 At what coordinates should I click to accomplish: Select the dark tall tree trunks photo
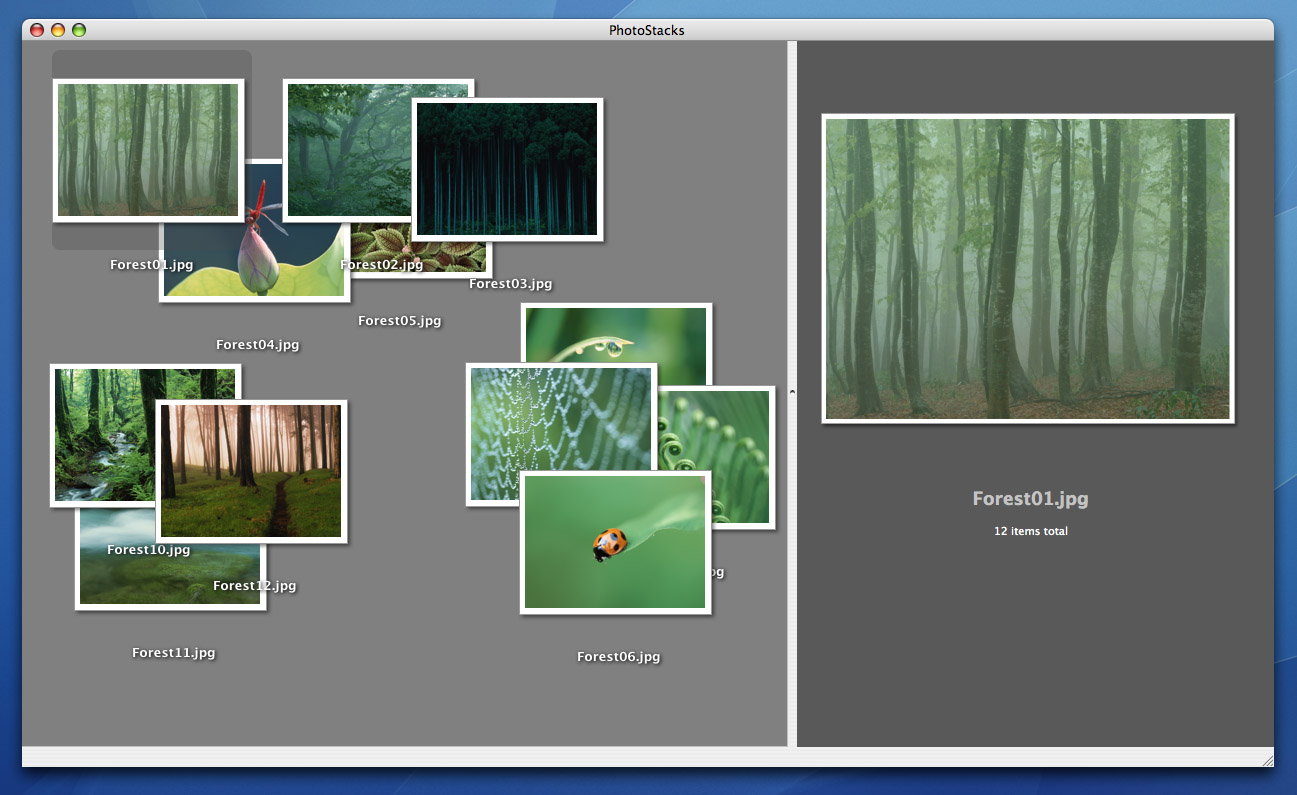[507, 169]
